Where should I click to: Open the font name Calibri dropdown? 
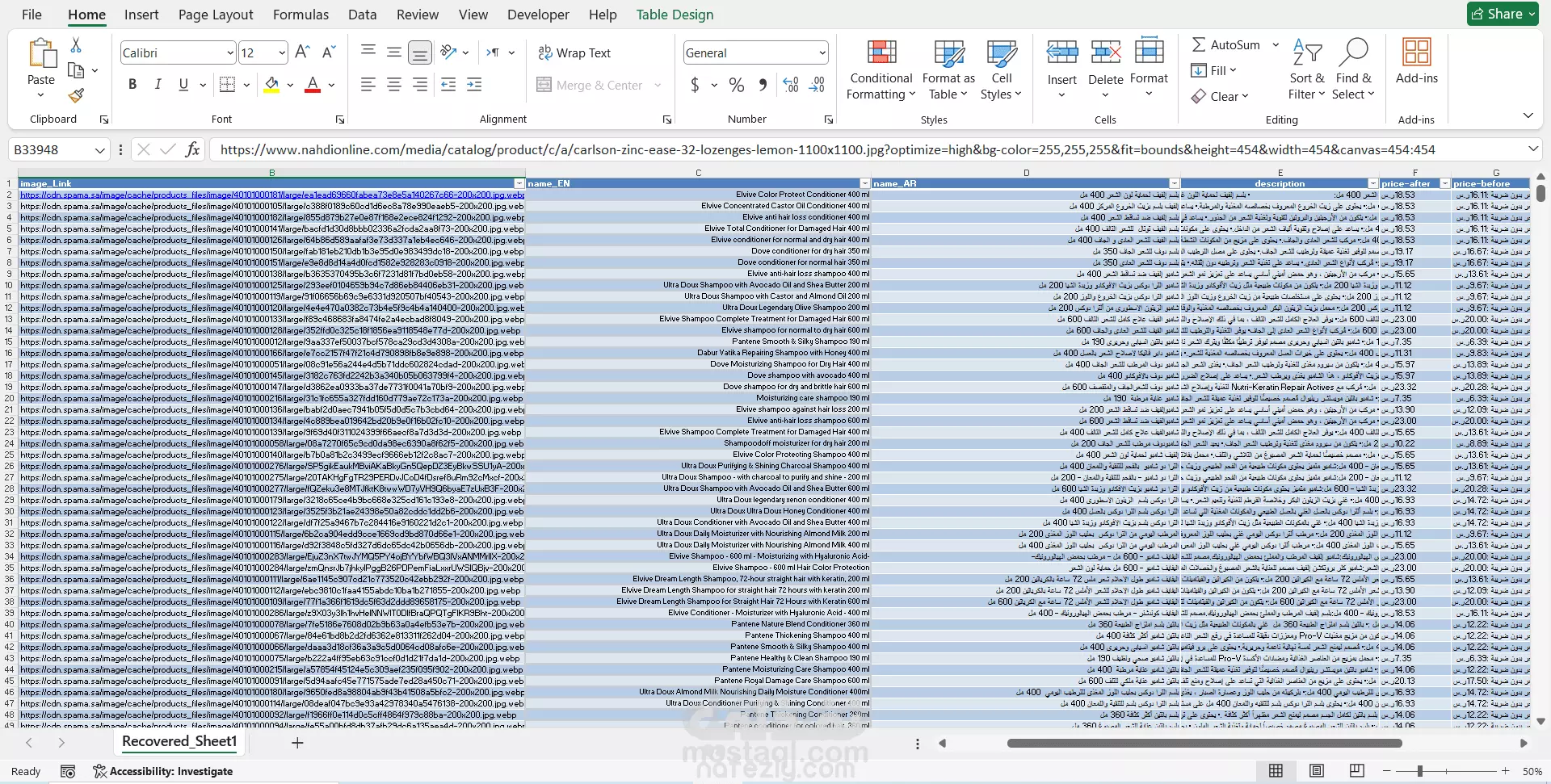[229, 53]
